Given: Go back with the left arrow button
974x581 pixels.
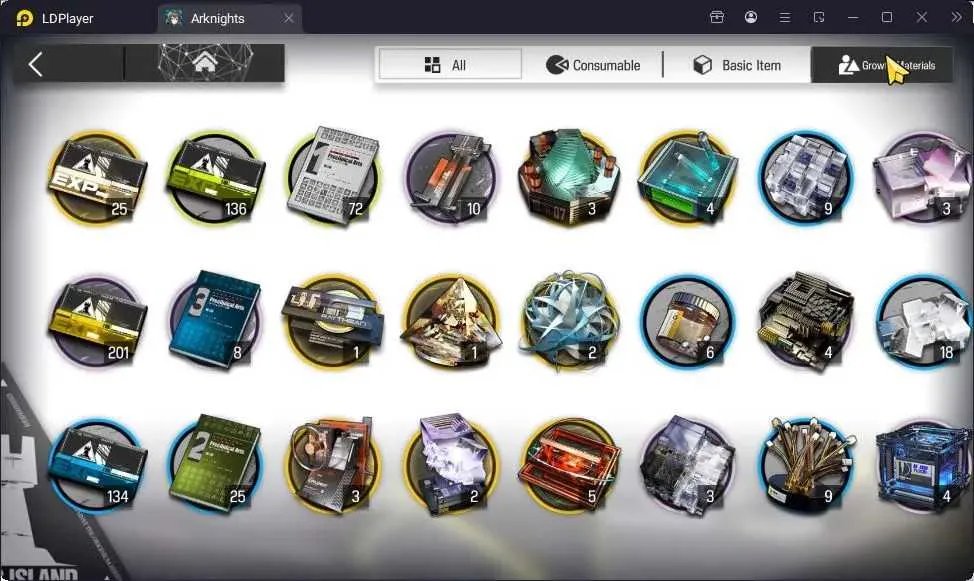Looking at the screenshot, I should 36,64.
